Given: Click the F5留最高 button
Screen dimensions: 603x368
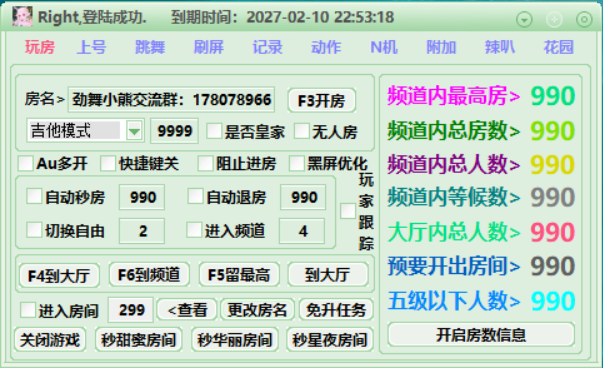Looking at the screenshot, I should pos(239,275).
